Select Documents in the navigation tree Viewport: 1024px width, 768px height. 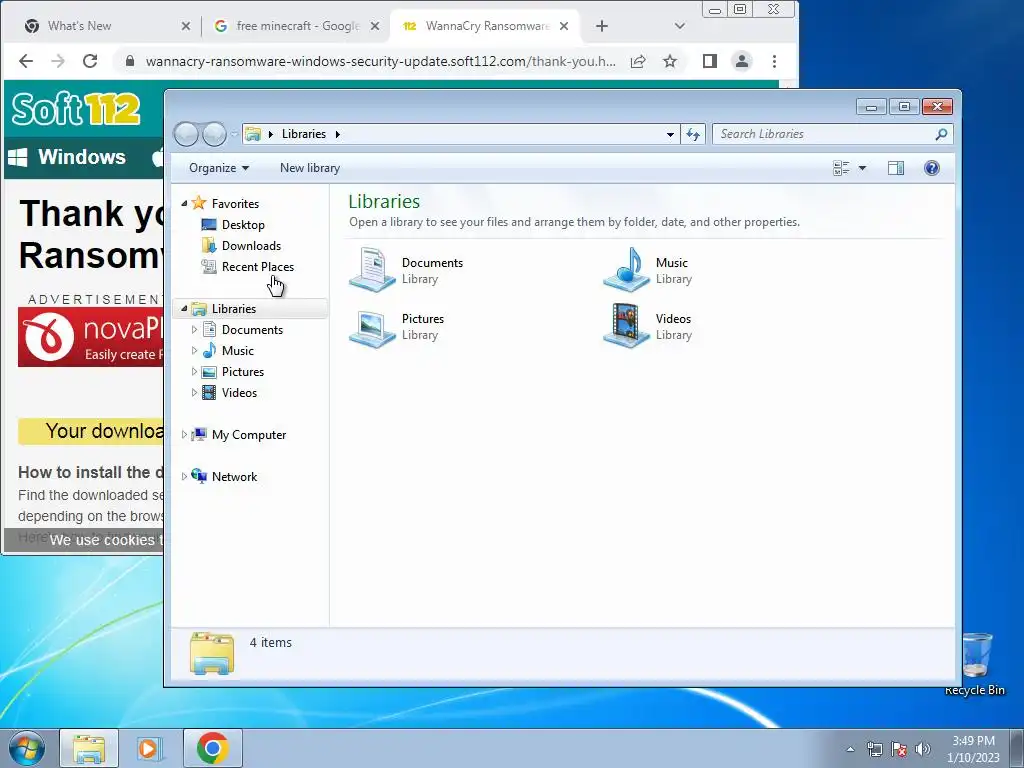pos(252,330)
